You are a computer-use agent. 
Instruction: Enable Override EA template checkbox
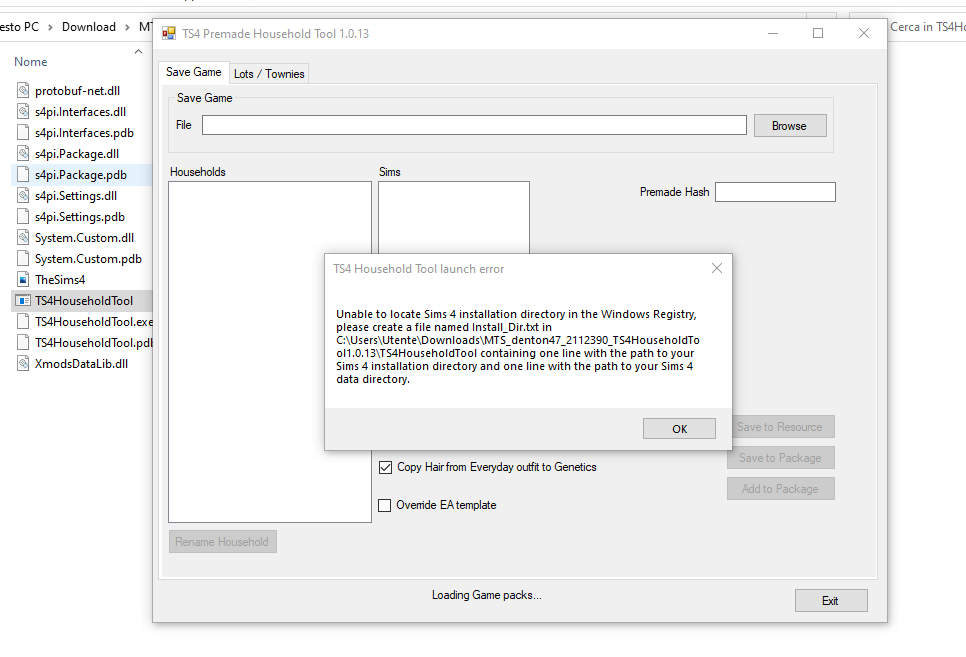point(384,505)
